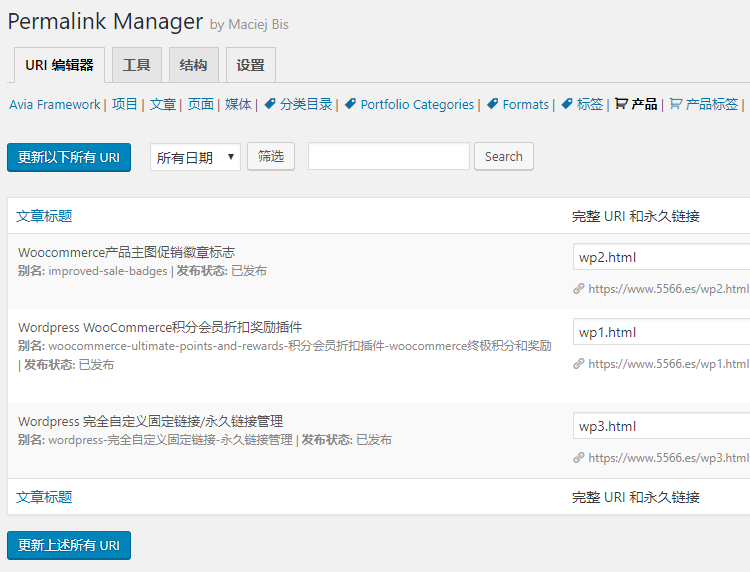750x572 pixels.
Task: Select the Avia Framework filter link
Action: tap(55, 104)
